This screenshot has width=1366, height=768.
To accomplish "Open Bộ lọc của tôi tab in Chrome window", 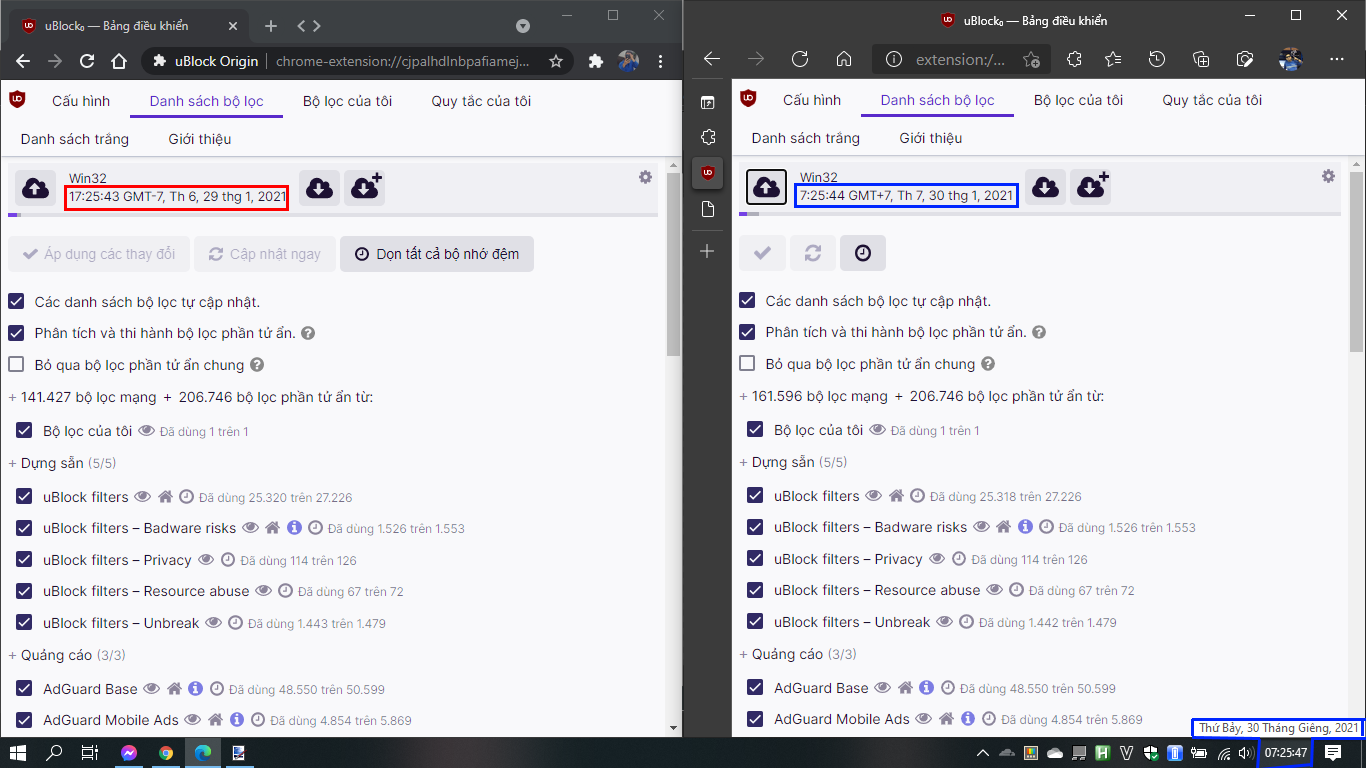I will [x=347, y=101].
